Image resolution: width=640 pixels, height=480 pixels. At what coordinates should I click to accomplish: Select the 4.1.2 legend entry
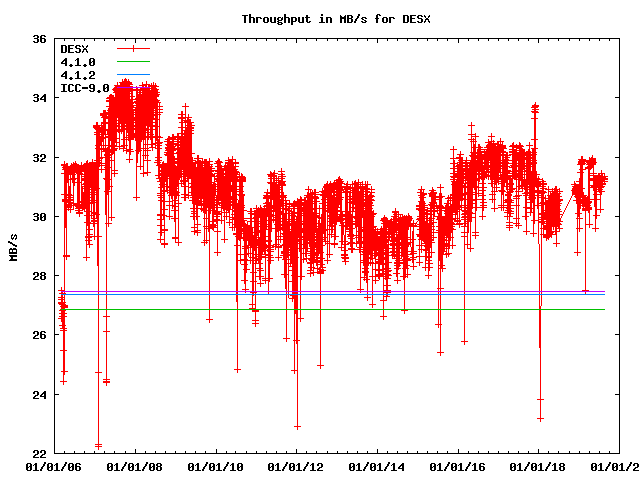(x=78, y=75)
